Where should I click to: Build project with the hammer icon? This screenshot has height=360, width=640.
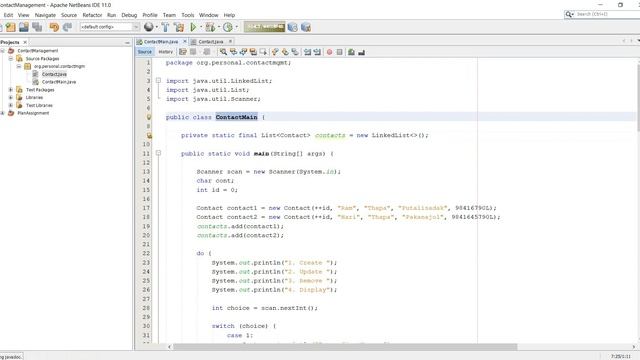[x=165, y=27]
